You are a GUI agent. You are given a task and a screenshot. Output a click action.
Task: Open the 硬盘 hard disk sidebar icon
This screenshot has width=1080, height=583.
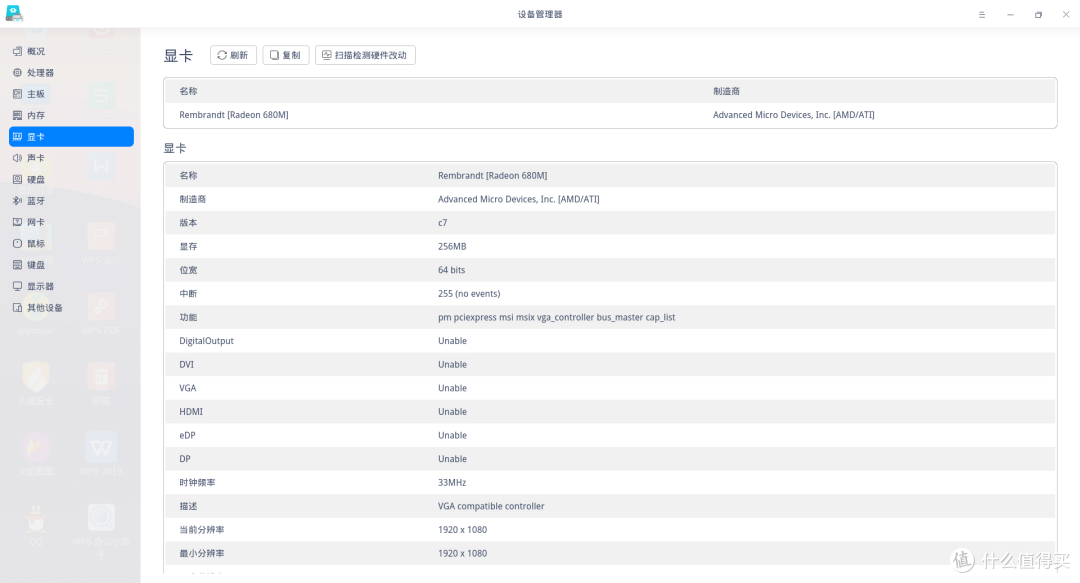point(17,179)
